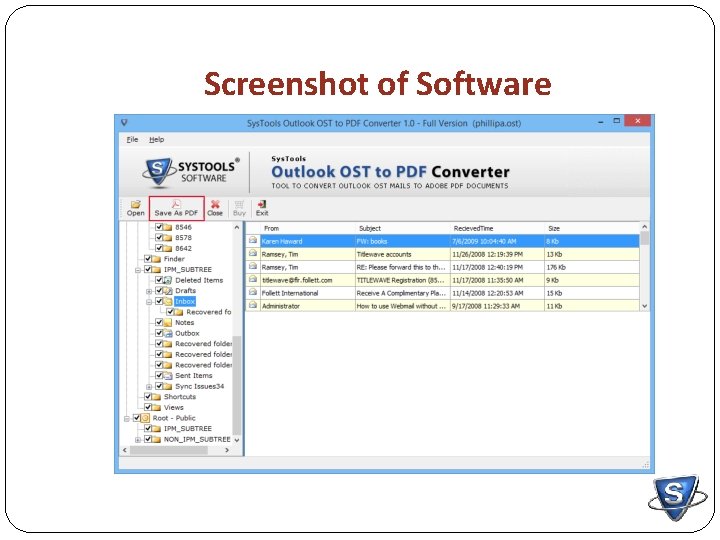The height and width of the screenshot is (540, 720).
Task: Select 'RE: Please forward this to th...' email
Action: [x=401, y=267]
